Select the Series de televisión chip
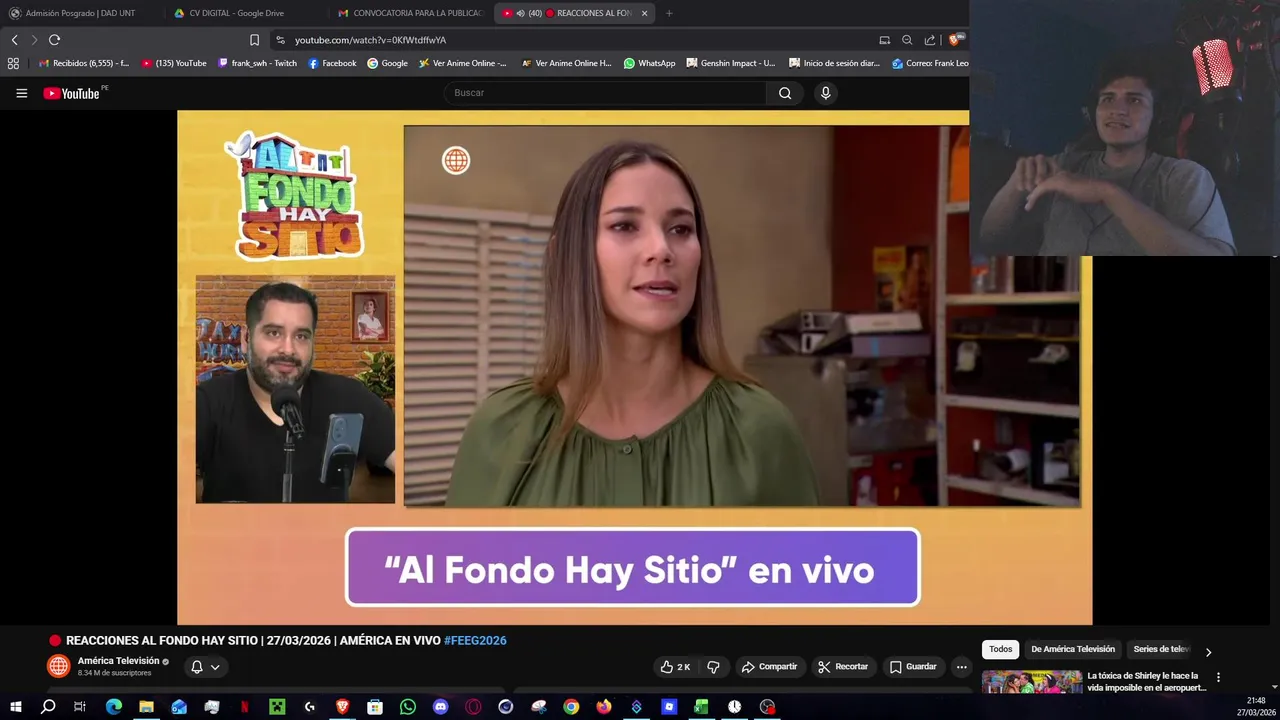The width and height of the screenshot is (1280, 720). coord(1162,649)
